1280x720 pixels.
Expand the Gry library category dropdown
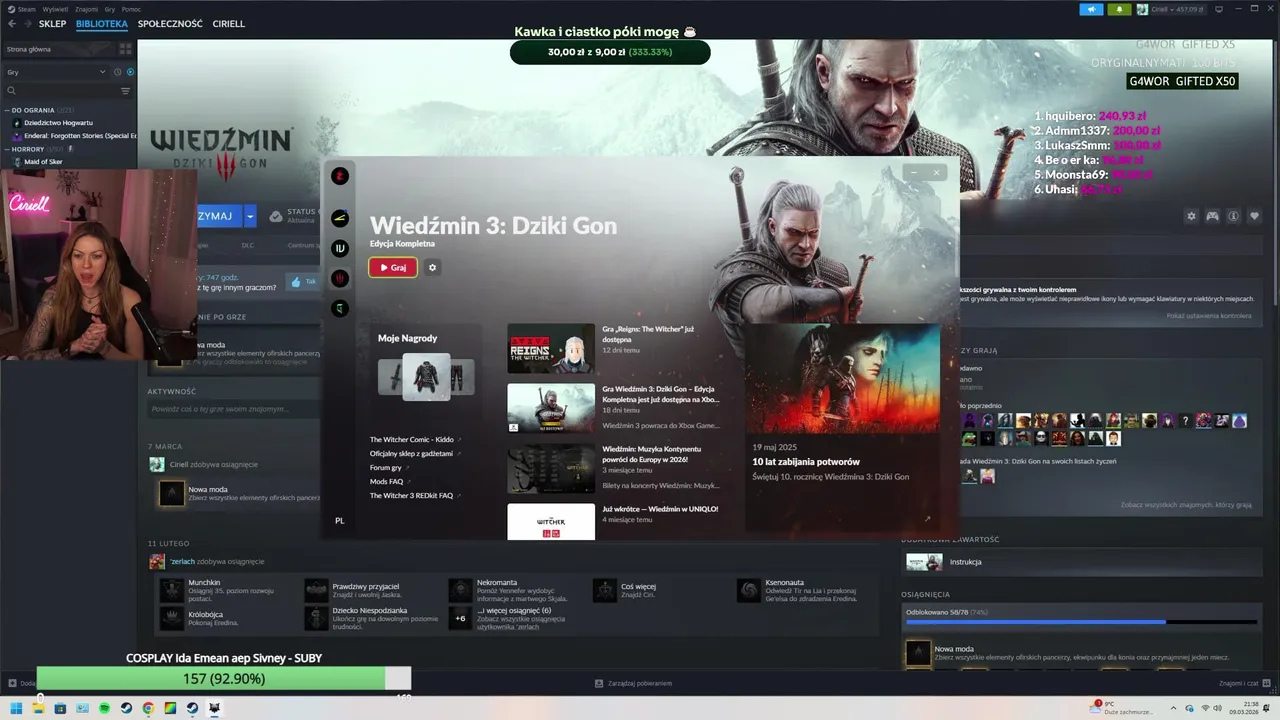(x=57, y=72)
